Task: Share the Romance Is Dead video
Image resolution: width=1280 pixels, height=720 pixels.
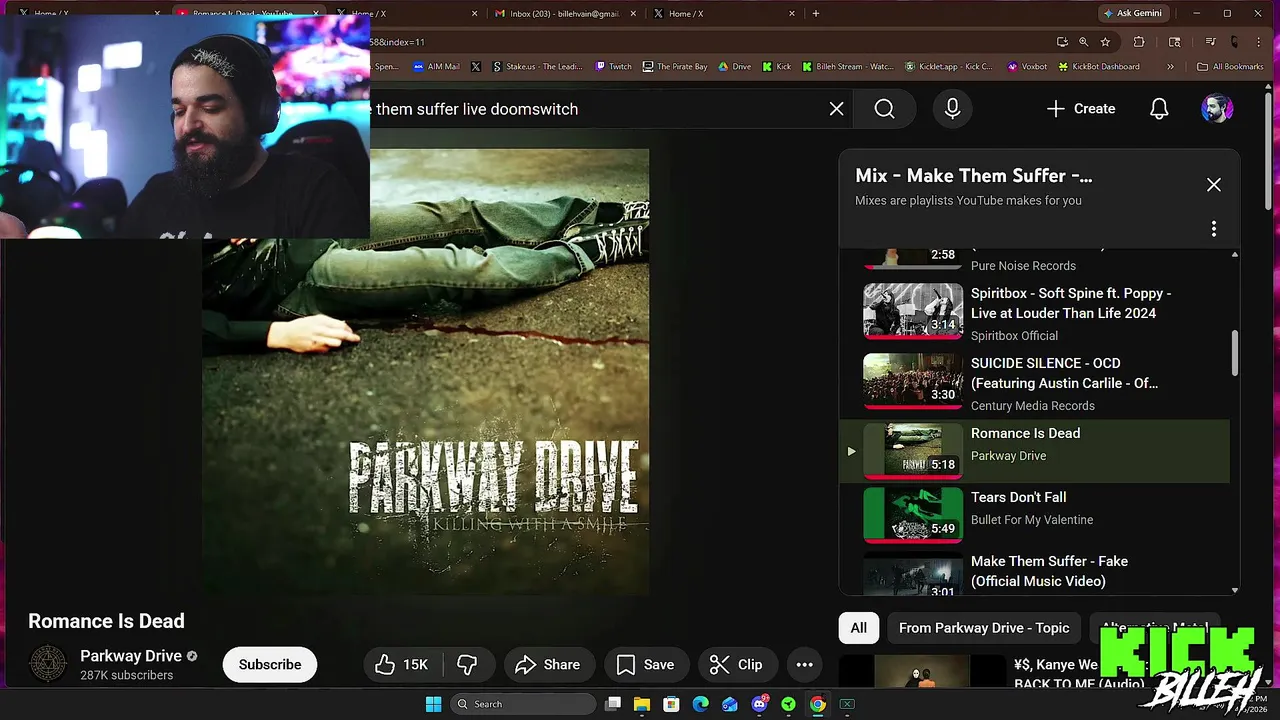Action: (x=547, y=664)
